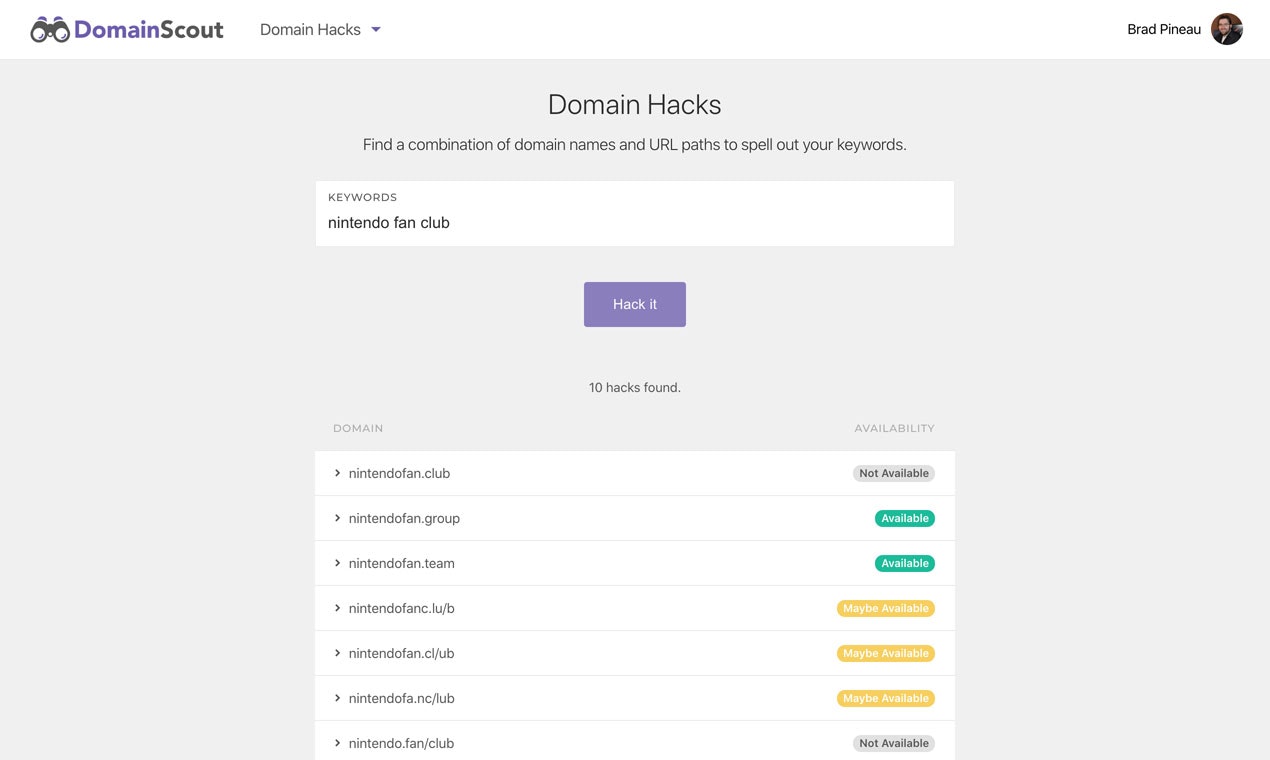The image size is (1270, 760).
Task: Click the DomainScout brand name text
Action: [149, 30]
